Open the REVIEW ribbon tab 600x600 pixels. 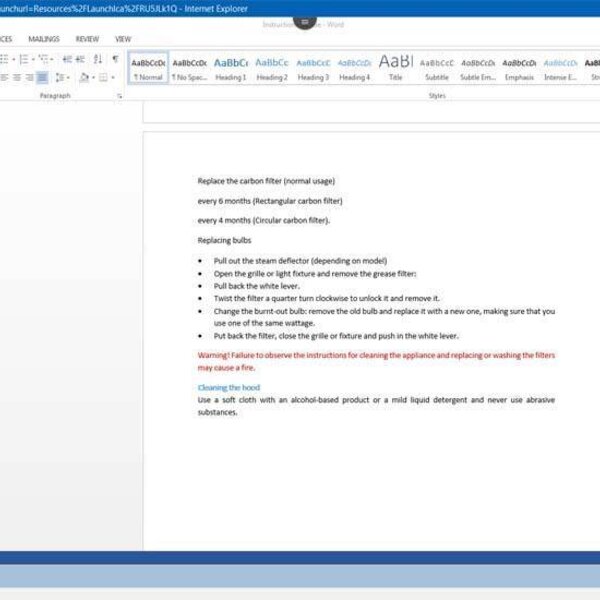pos(87,39)
